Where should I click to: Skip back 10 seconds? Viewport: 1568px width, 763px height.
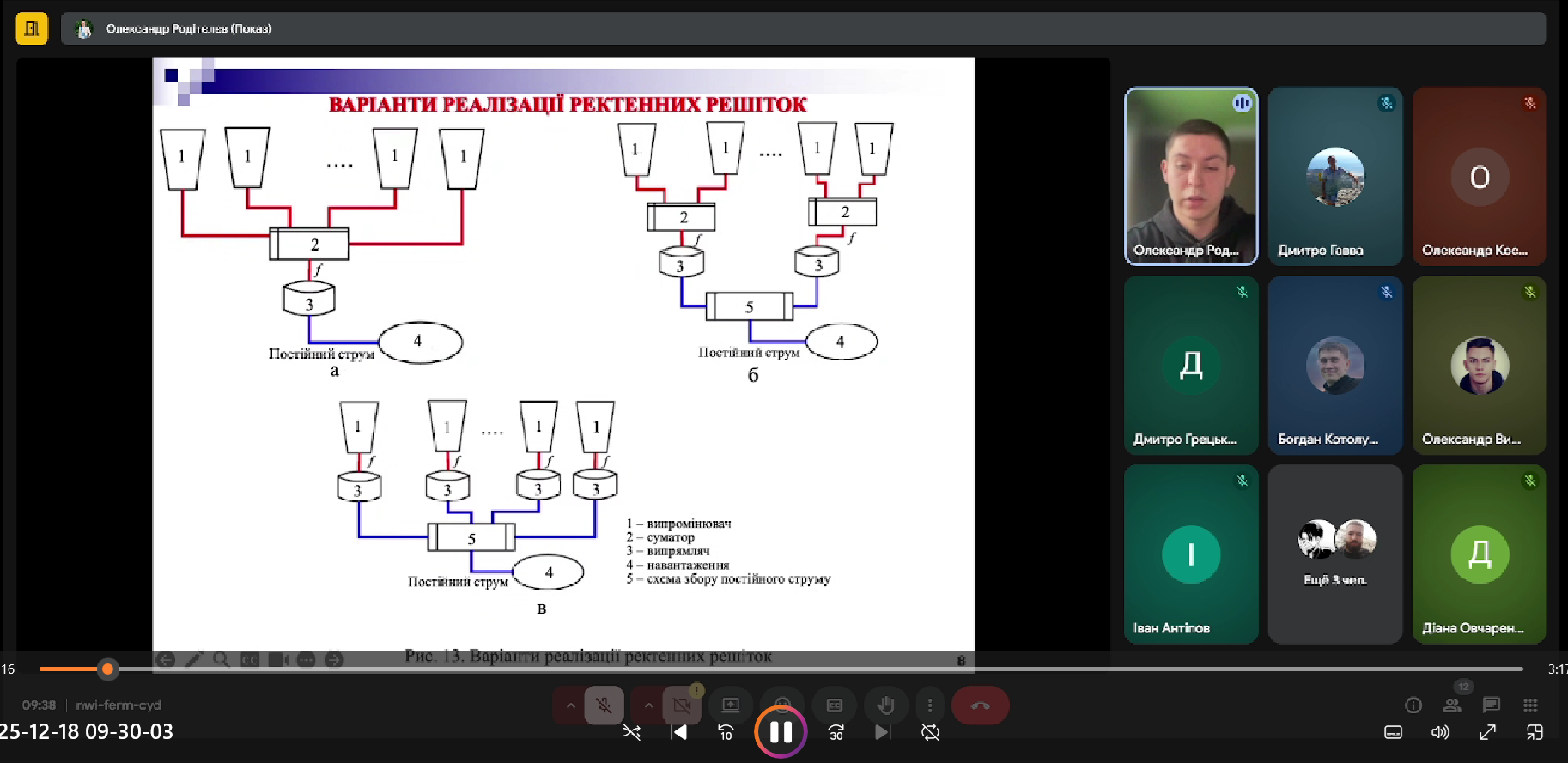[x=726, y=732]
